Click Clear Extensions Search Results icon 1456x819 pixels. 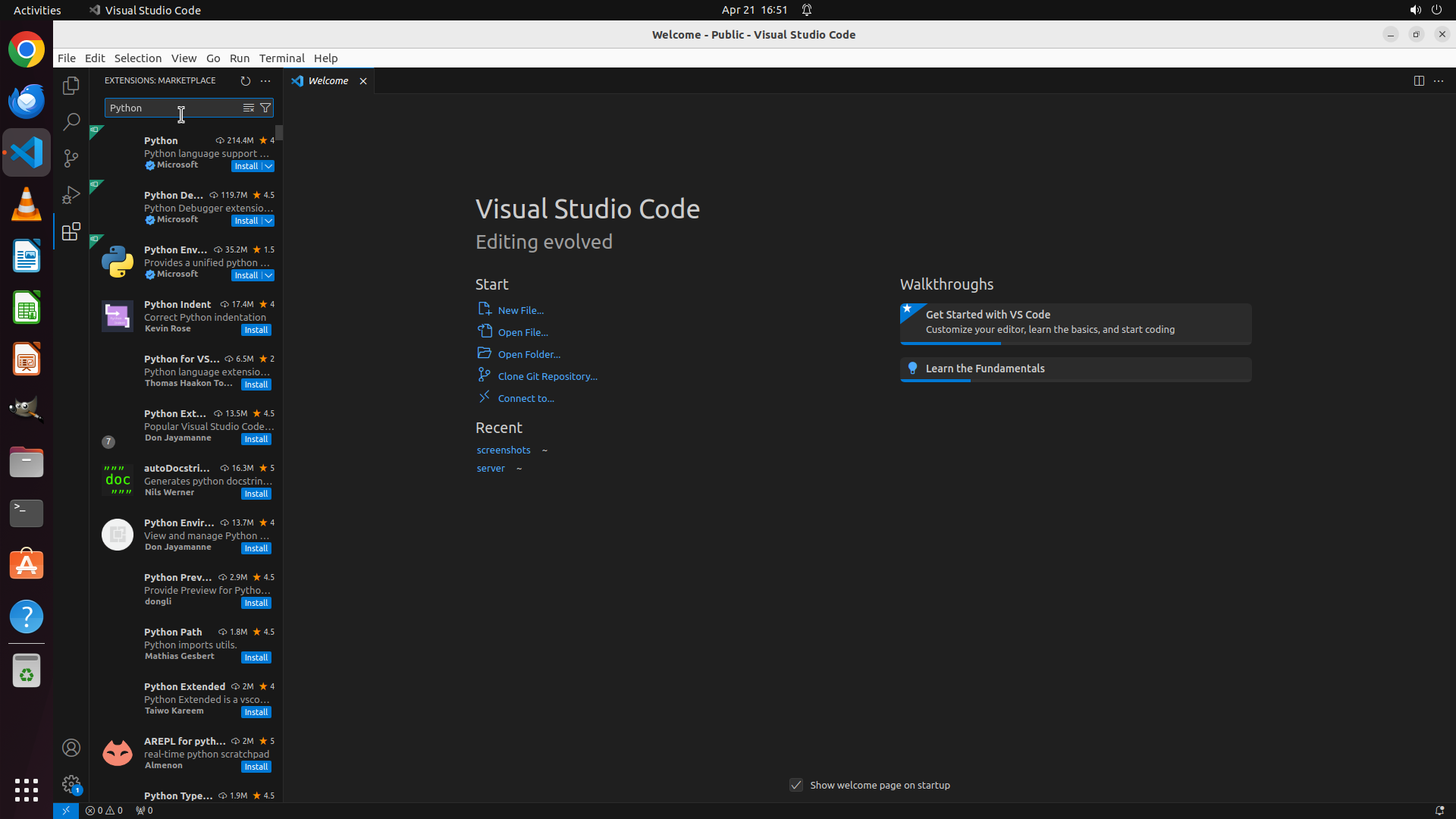pos(248,108)
